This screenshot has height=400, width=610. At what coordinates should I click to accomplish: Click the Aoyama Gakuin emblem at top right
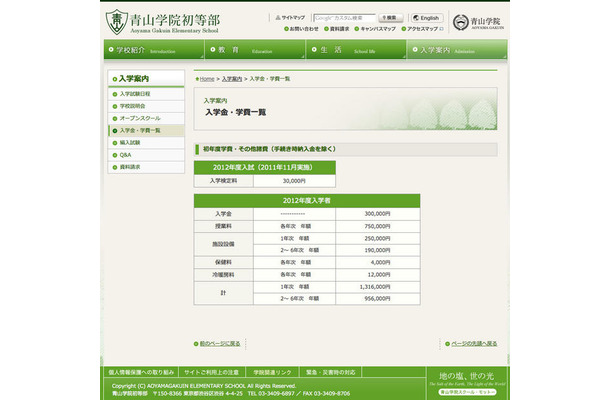(461, 22)
